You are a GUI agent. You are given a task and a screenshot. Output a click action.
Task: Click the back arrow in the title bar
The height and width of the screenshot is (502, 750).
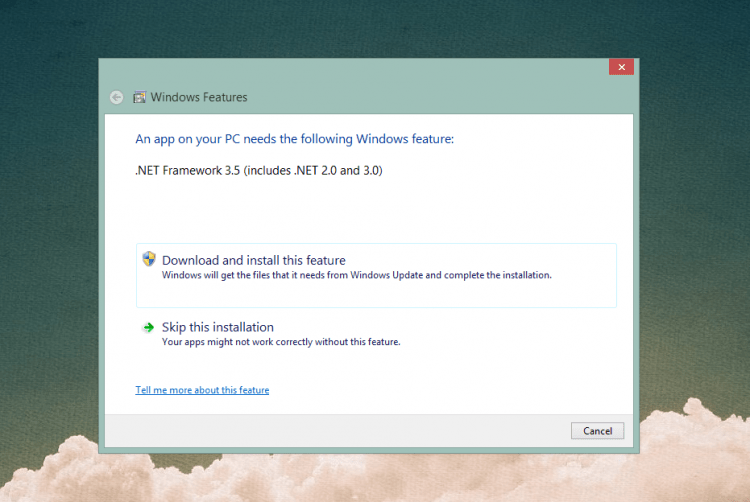[x=116, y=98]
